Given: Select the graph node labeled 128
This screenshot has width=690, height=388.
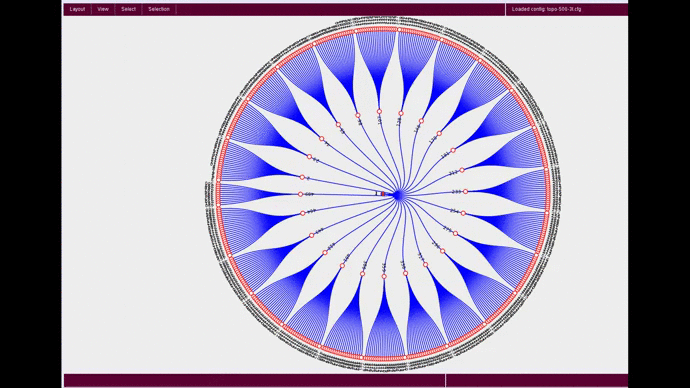Looking at the screenshot, I should pyautogui.click(x=400, y=113).
